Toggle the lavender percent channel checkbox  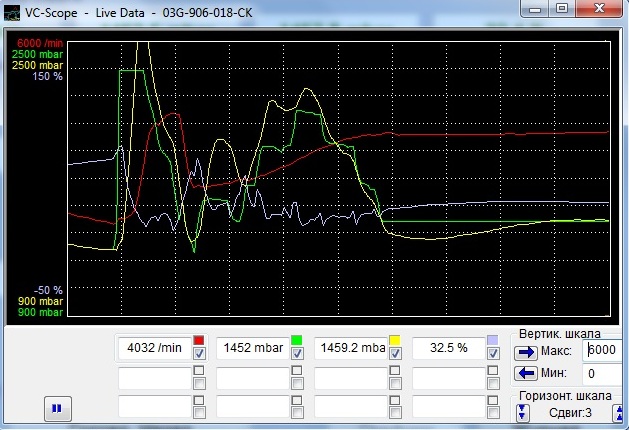pos(493,353)
